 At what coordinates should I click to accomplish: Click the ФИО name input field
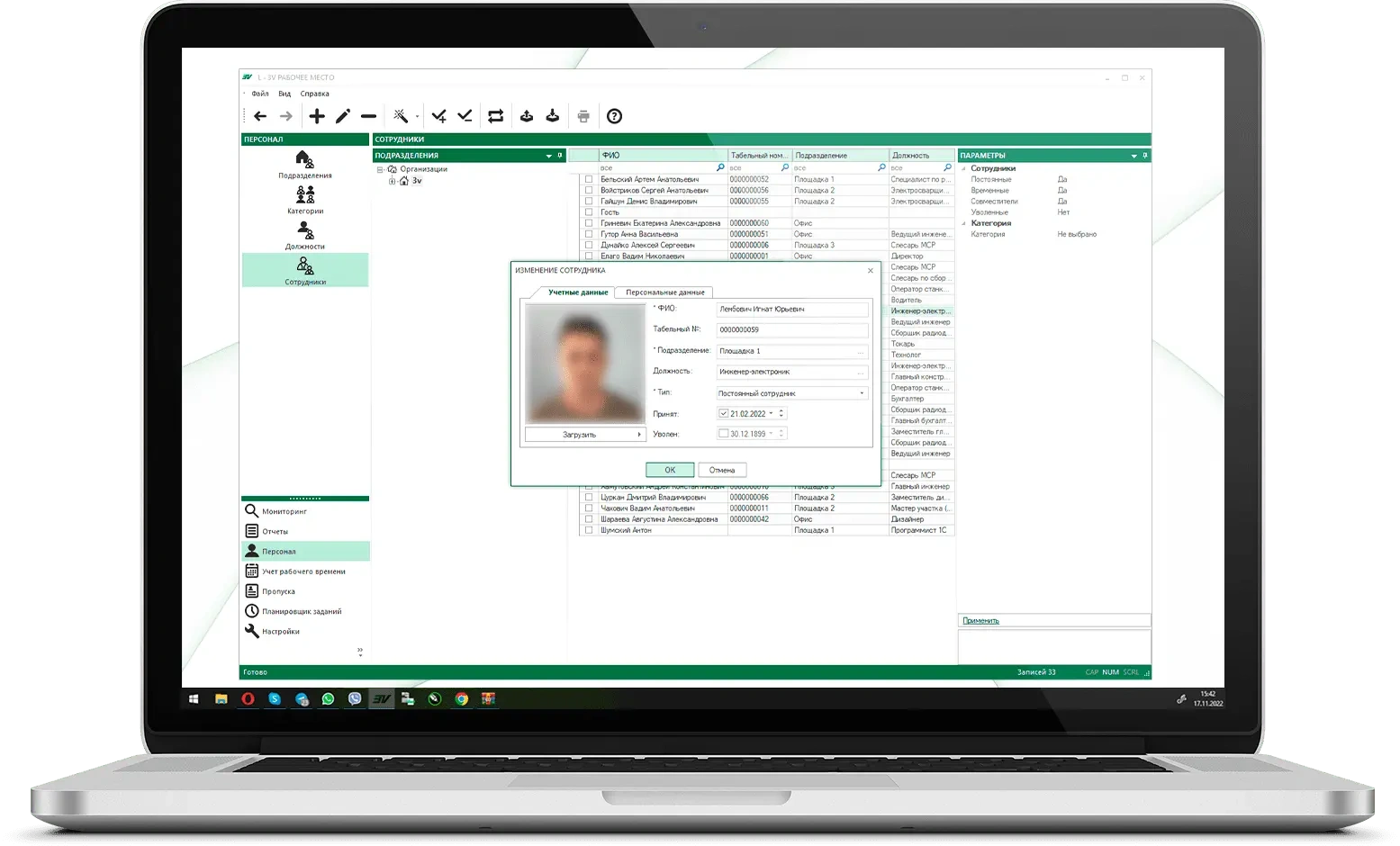(791, 310)
